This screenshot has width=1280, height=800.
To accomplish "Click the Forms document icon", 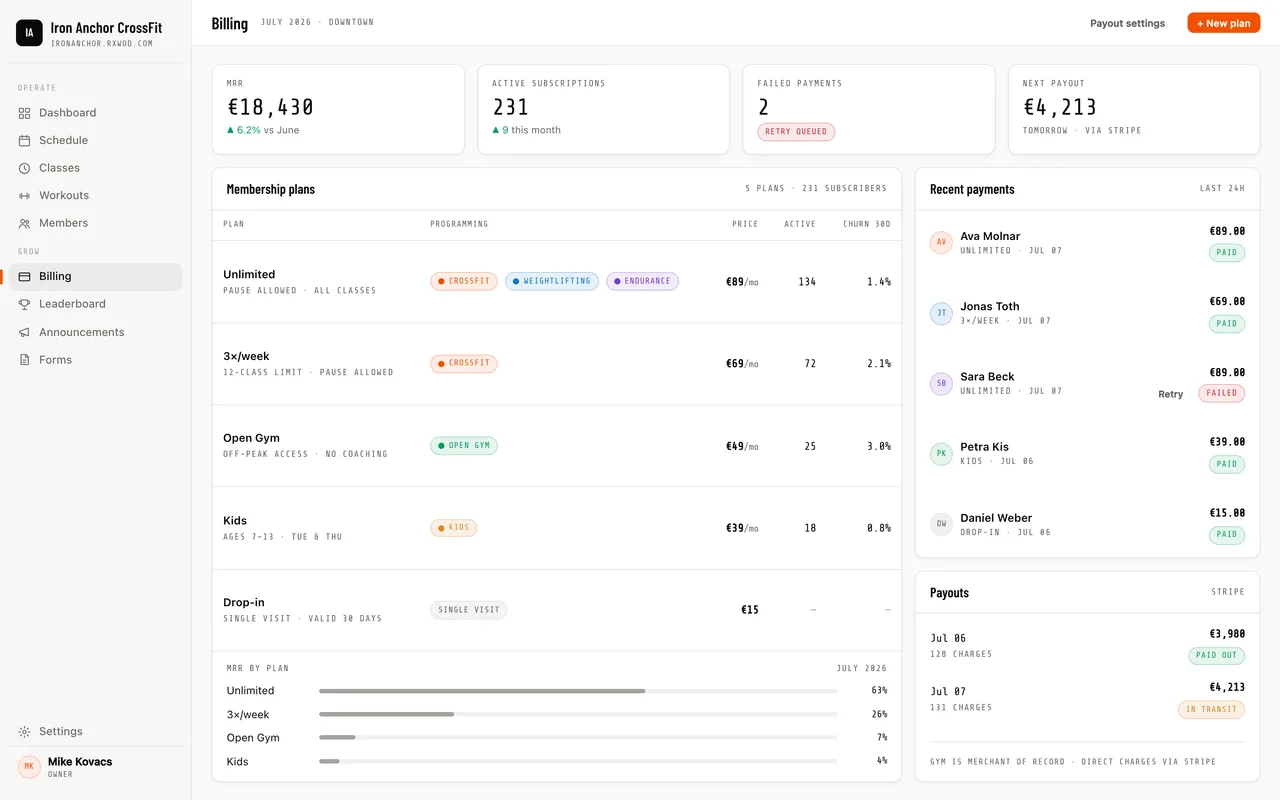I will pyautogui.click(x=25, y=360).
